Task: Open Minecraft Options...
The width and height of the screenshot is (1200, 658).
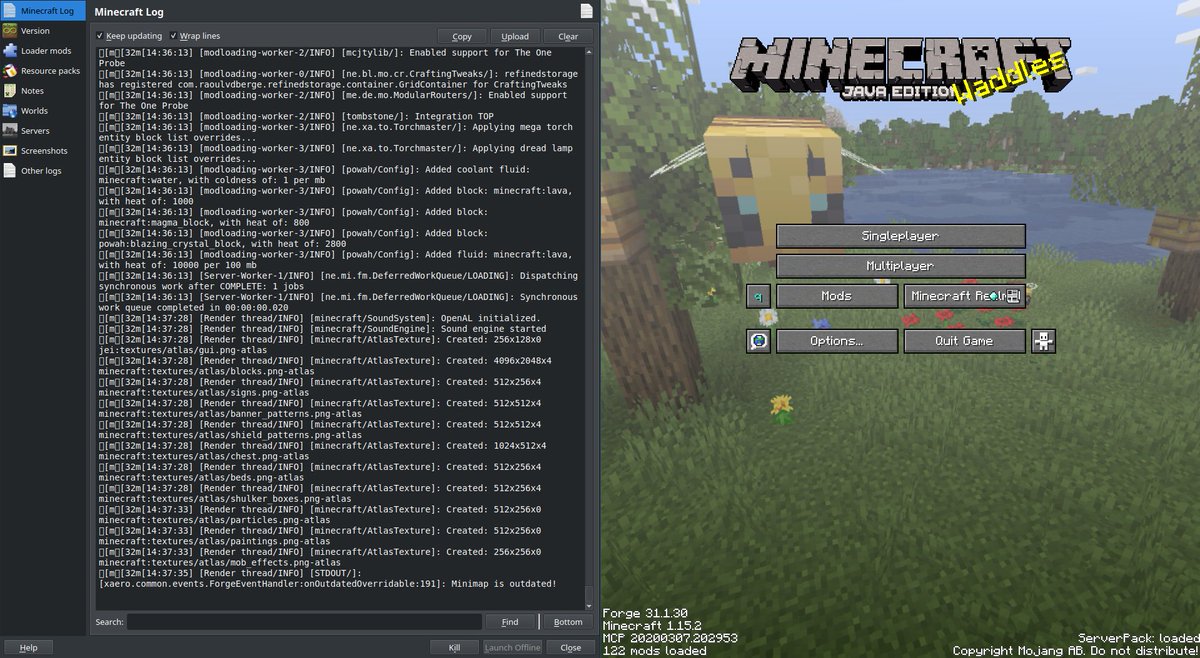Action: 837,341
